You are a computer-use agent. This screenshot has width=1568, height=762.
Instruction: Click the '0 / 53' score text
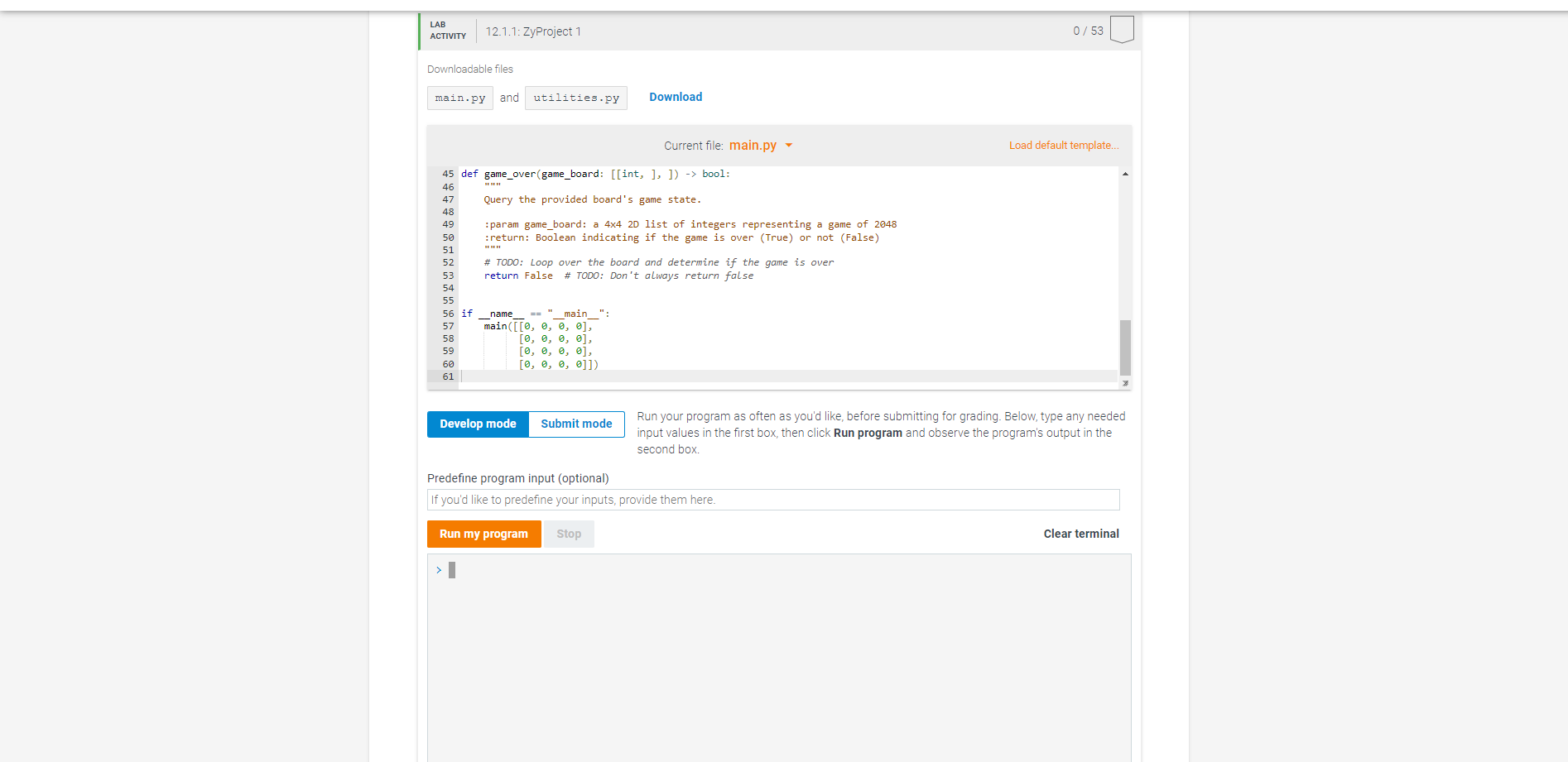(x=1088, y=31)
